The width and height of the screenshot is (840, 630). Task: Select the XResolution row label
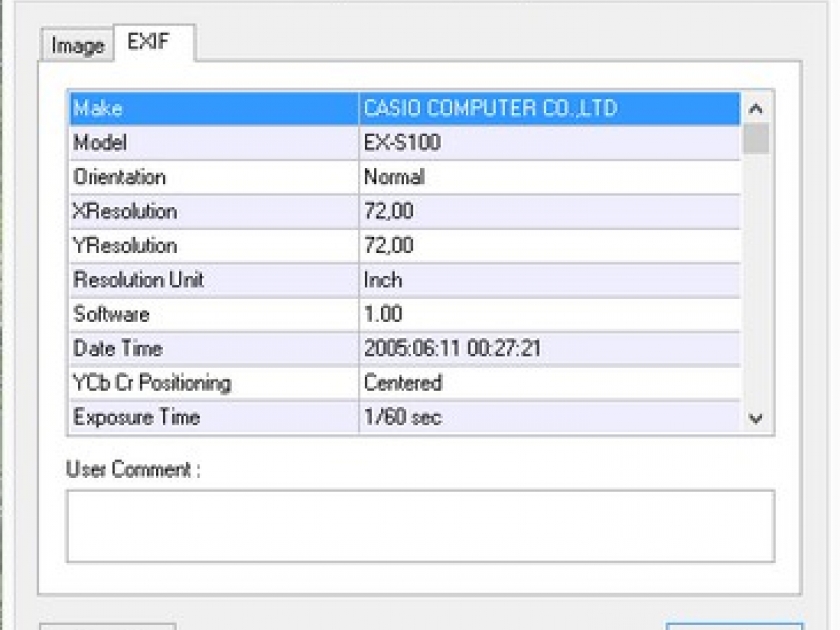125,212
